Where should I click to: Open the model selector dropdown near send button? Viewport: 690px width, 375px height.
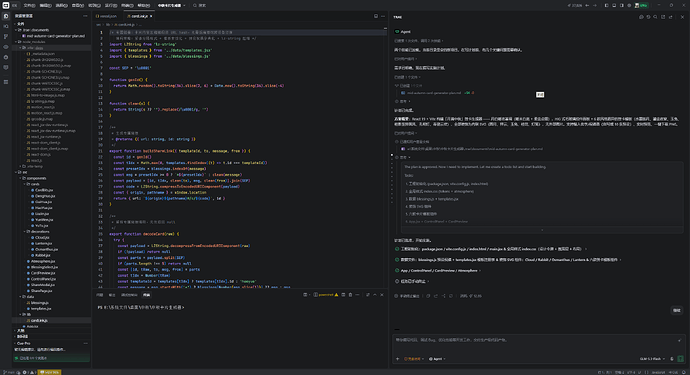[652, 359]
